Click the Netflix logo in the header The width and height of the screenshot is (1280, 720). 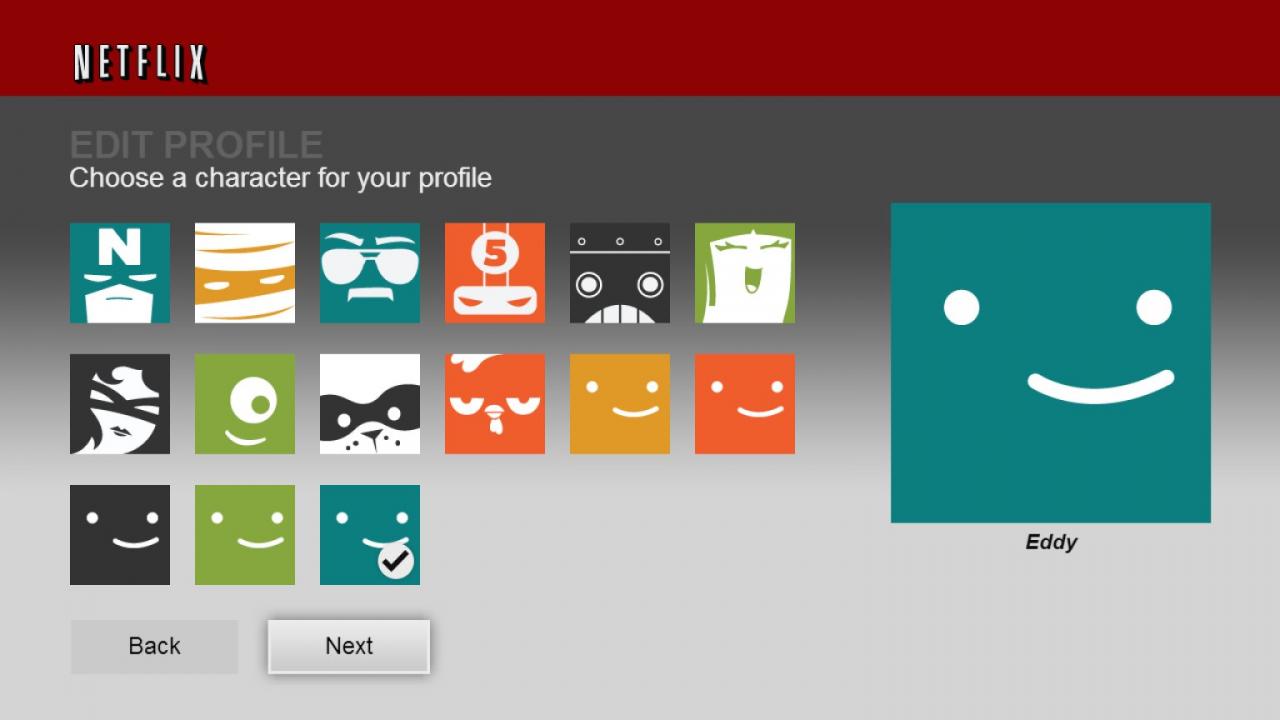[x=139, y=60]
